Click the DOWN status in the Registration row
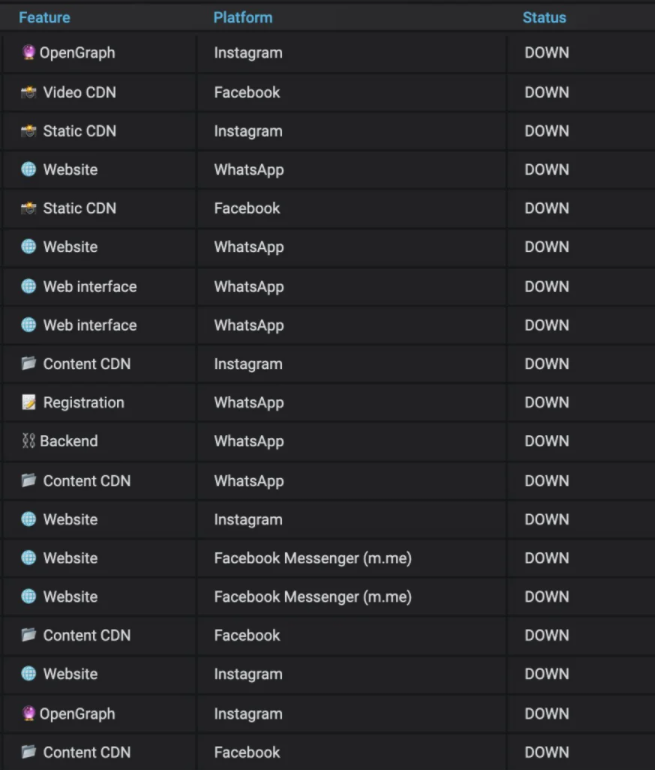The width and height of the screenshot is (655, 770). coord(547,403)
